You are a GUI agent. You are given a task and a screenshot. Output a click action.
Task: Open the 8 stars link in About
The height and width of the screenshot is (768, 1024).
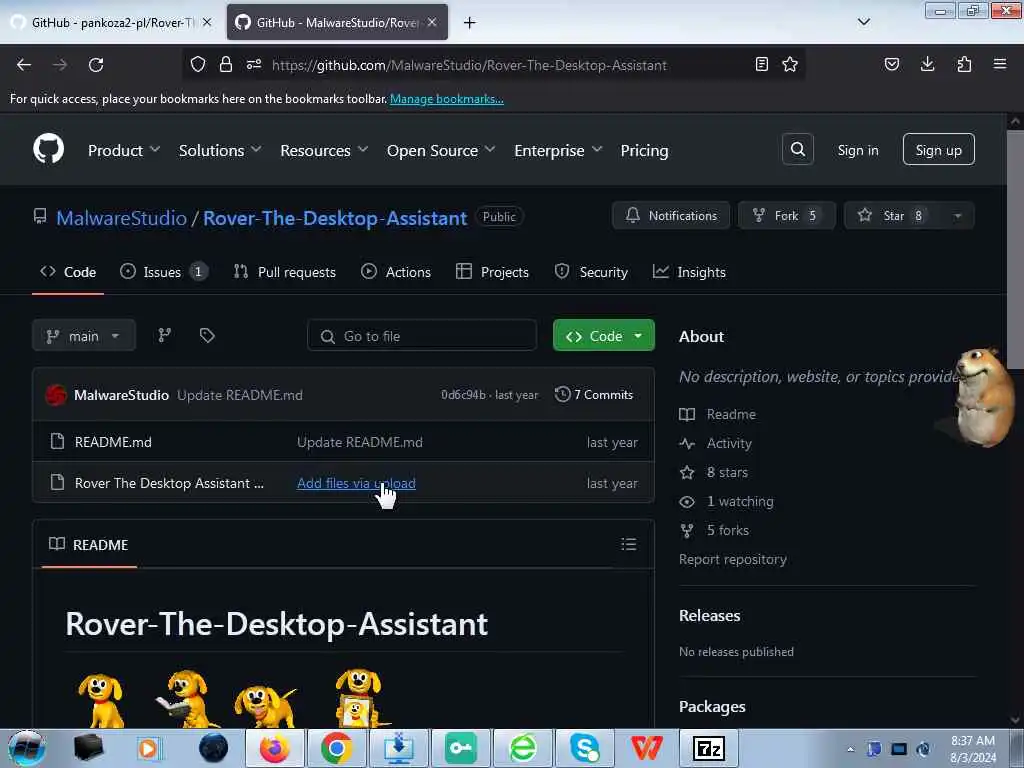(727, 472)
